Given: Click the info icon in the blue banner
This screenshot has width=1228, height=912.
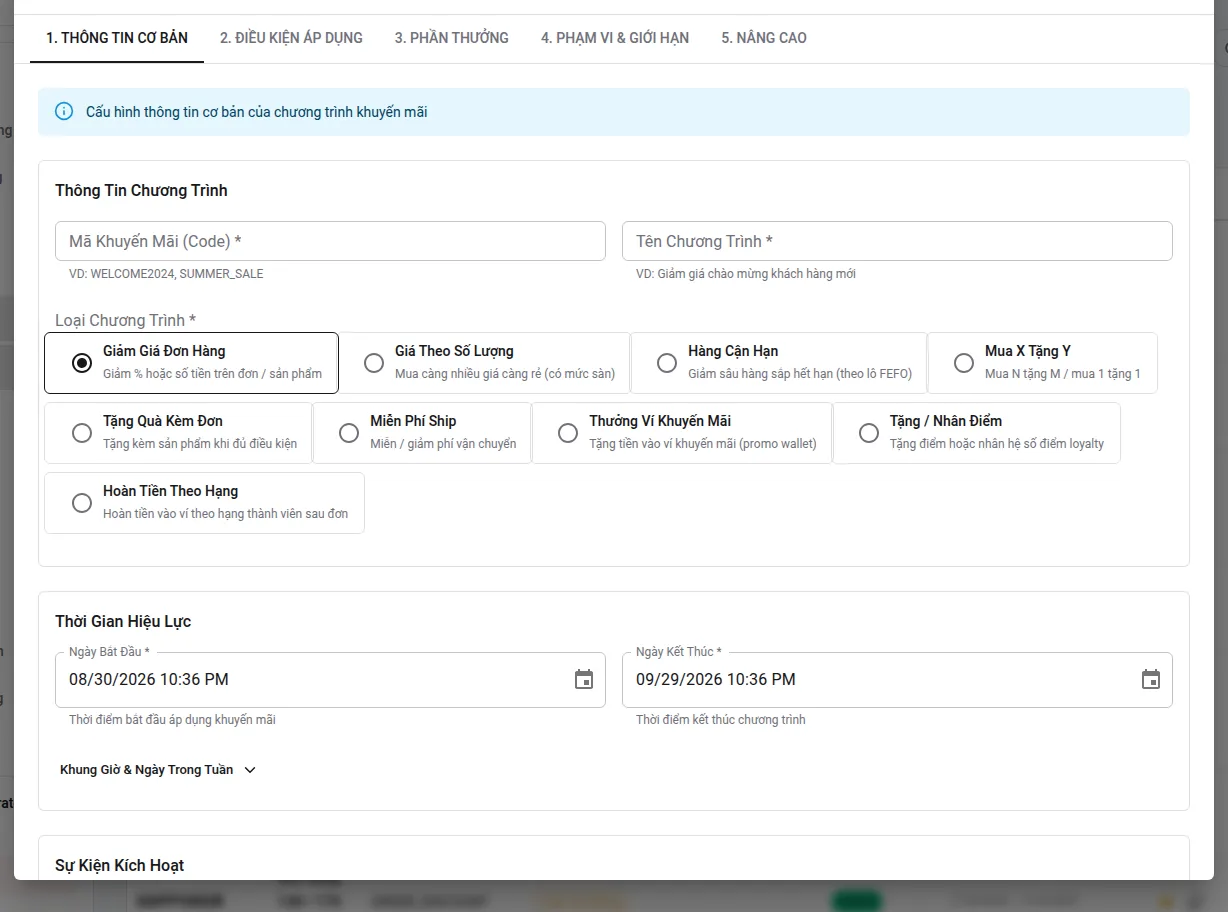Looking at the screenshot, I should point(64,111).
